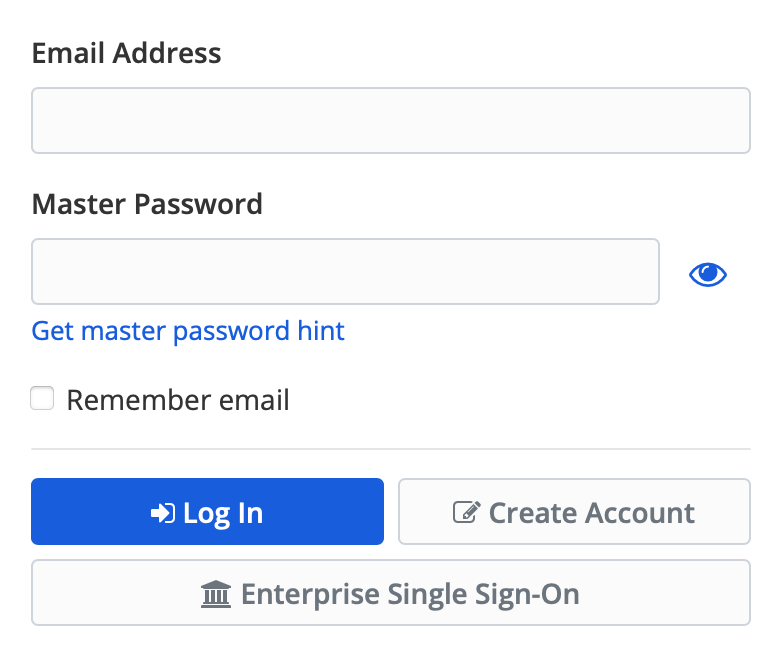778x654 pixels.
Task: Click the sign-in arrow icon on Log In
Action: 163,513
